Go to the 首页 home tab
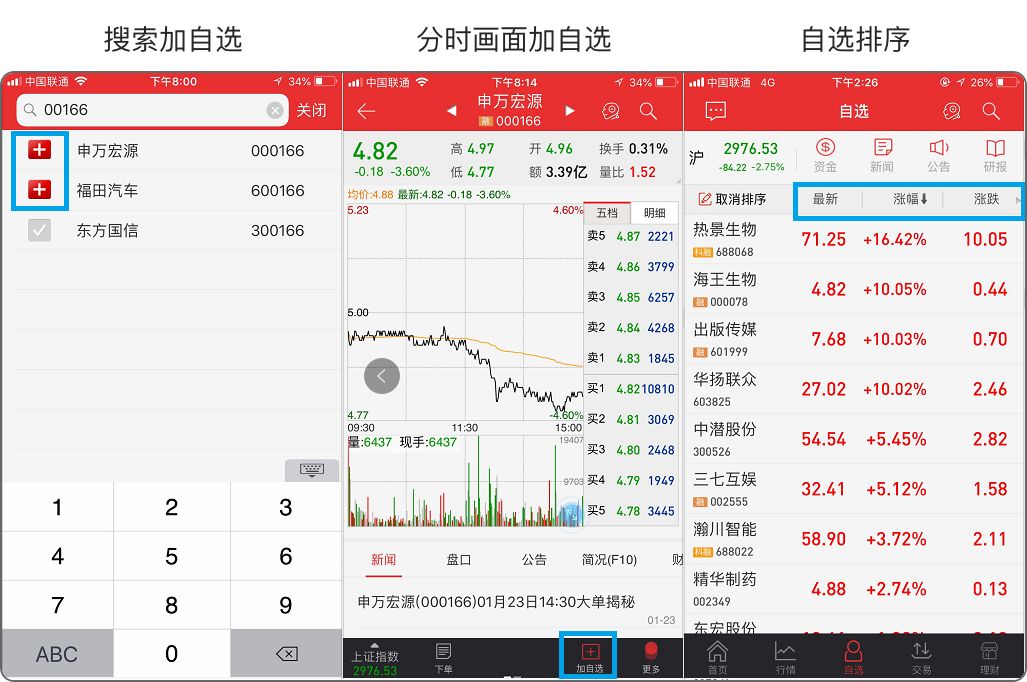Image resolution: width=1027 pixels, height=682 pixels. click(718, 657)
